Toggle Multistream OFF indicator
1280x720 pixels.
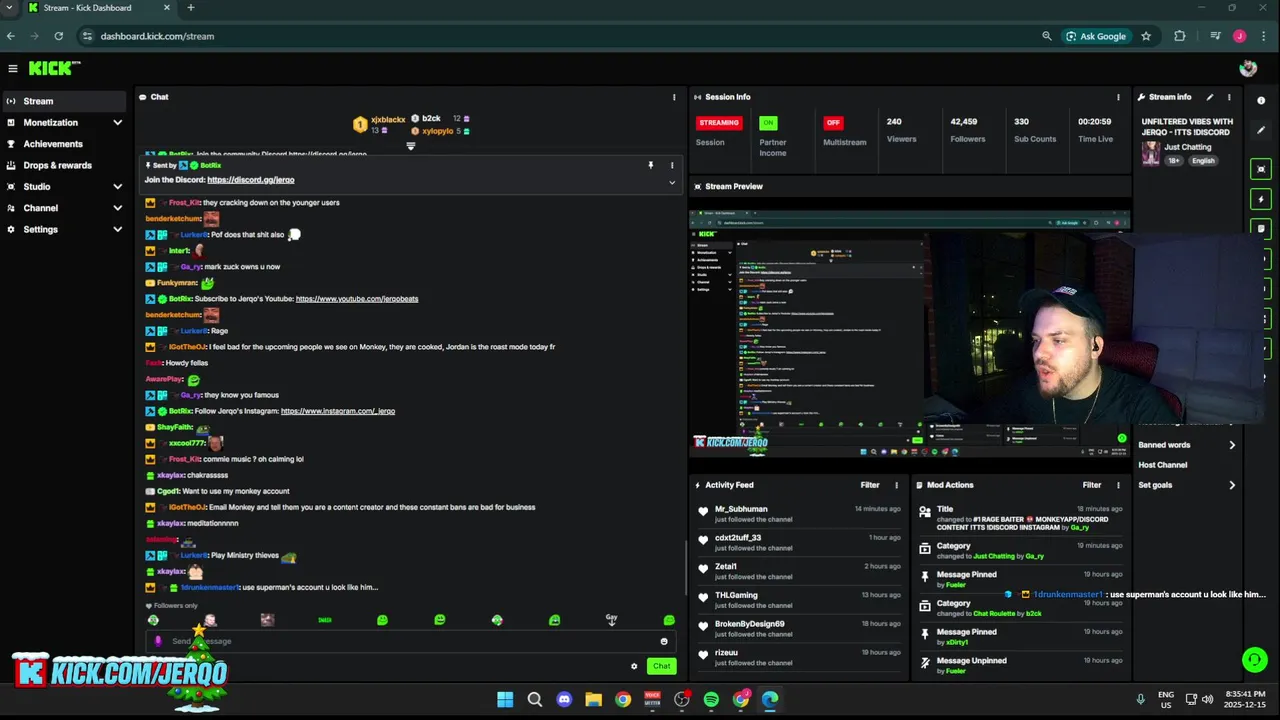click(x=833, y=123)
